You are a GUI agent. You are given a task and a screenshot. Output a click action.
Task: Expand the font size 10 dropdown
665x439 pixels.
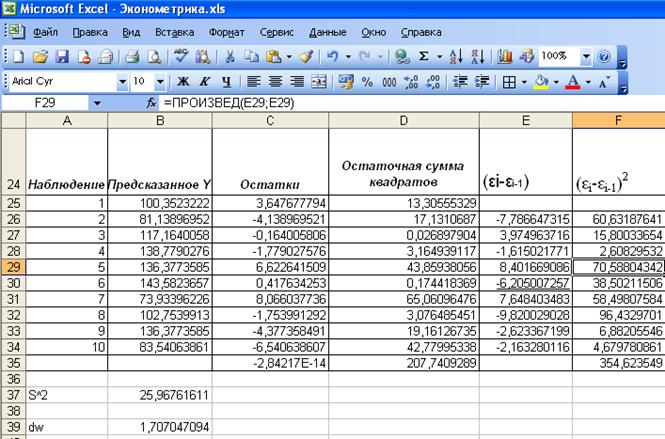(160, 81)
